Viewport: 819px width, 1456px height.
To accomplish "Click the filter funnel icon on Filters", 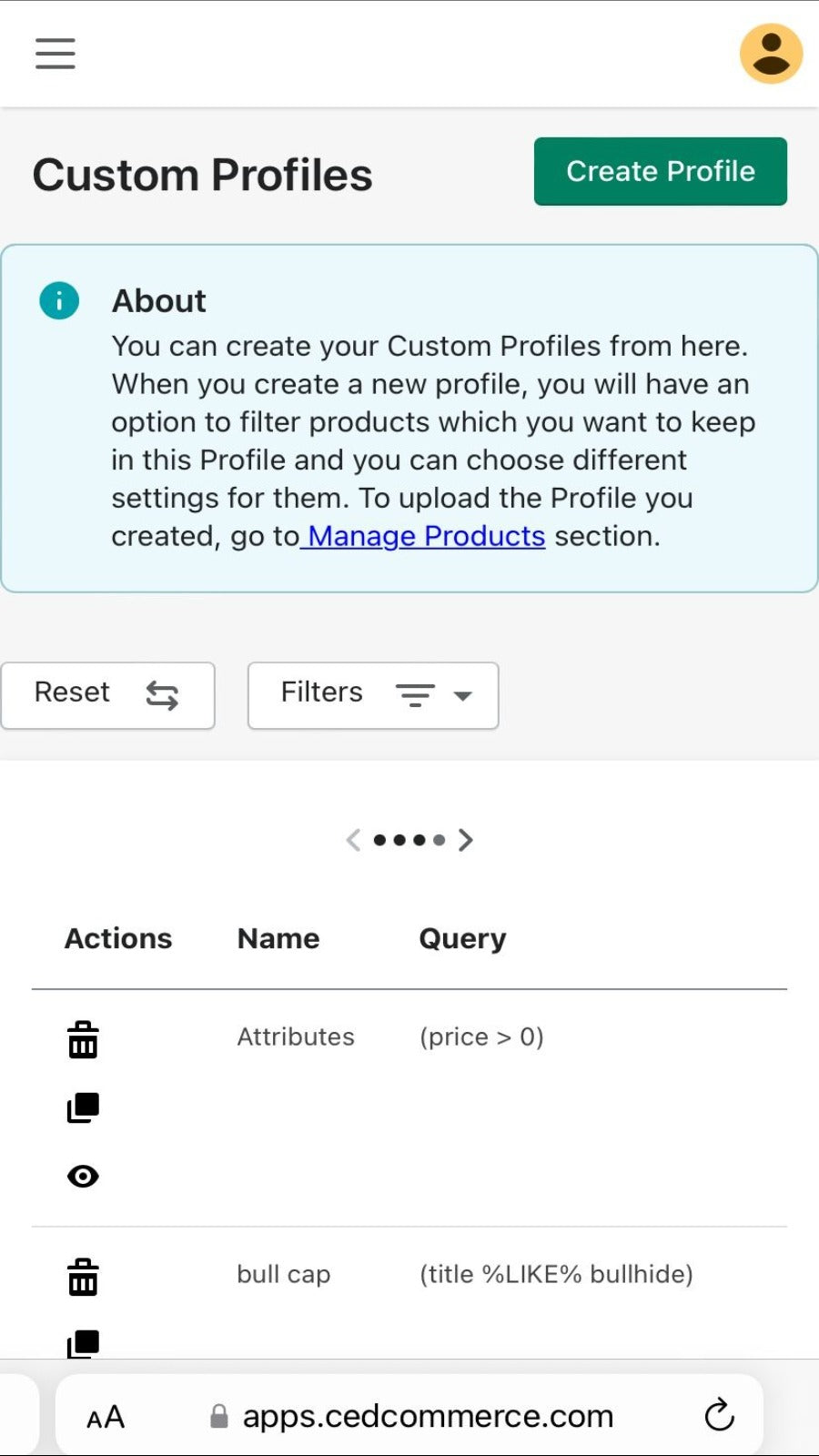I will click(415, 695).
